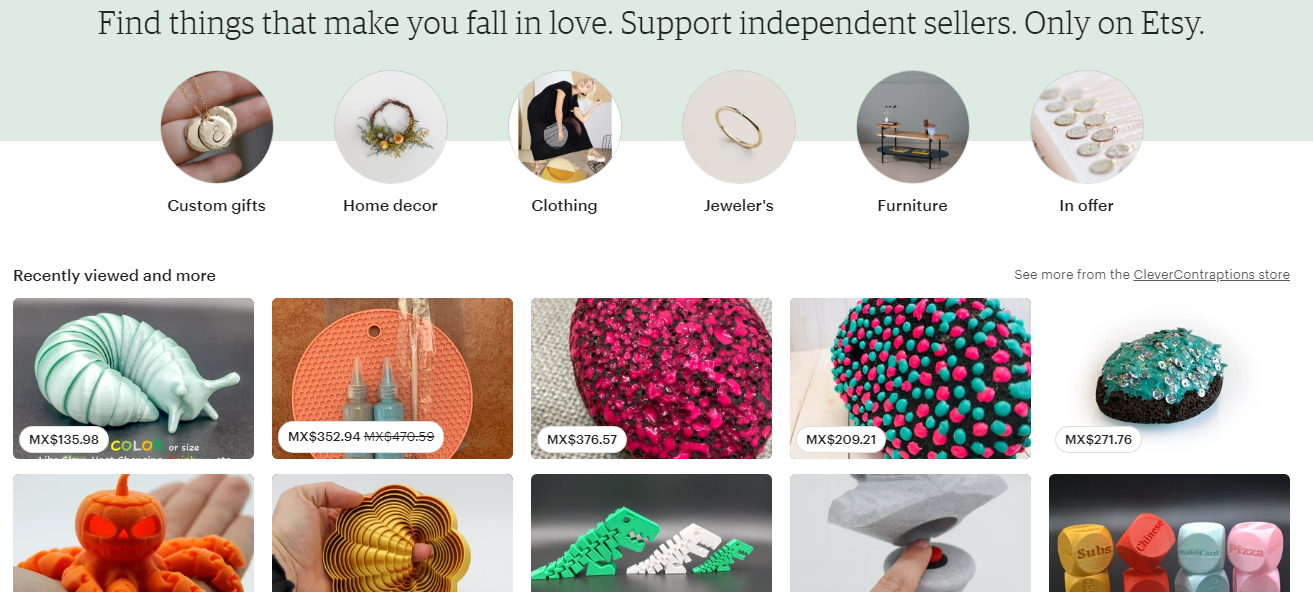Open the Jeweler's category circle
This screenshot has width=1313, height=592.
(738, 127)
